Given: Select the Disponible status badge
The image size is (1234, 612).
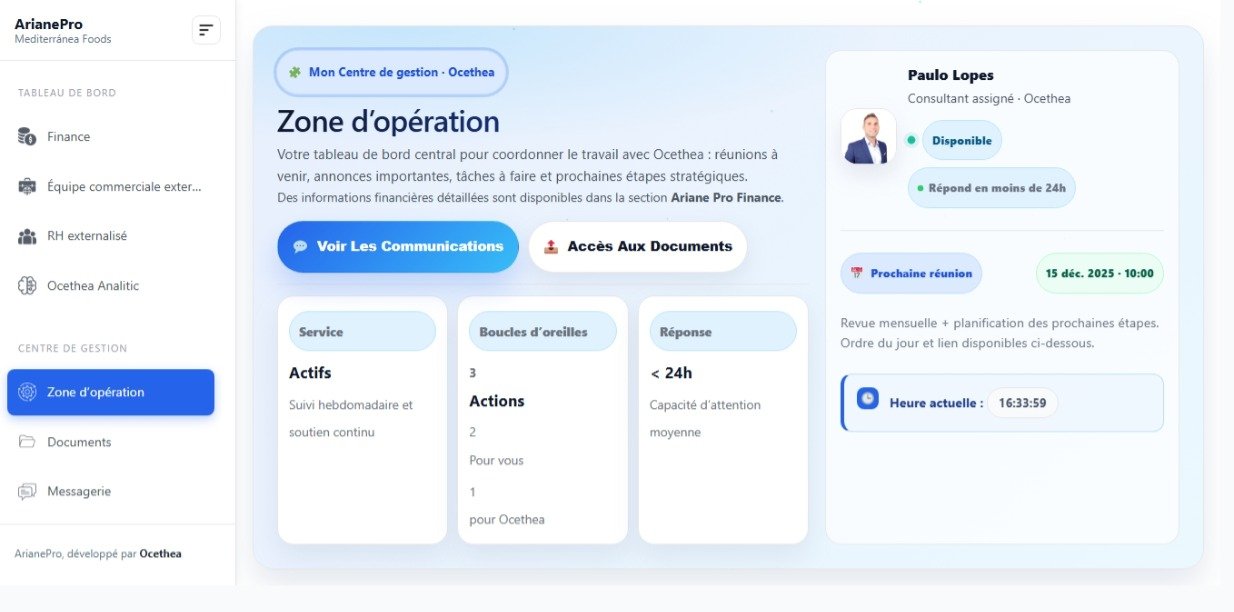Looking at the screenshot, I should pyautogui.click(x=961, y=141).
